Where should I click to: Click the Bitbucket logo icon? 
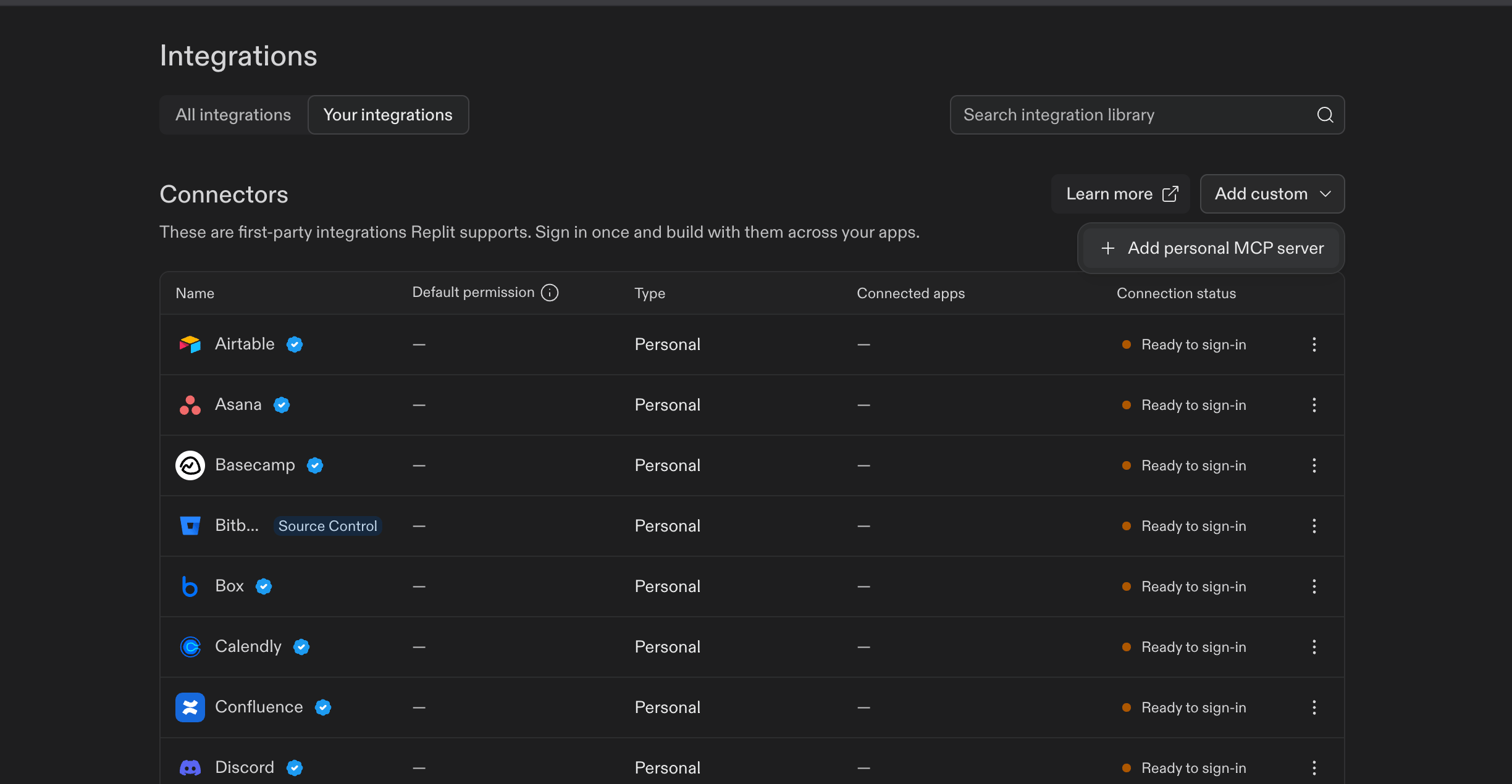[190, 526]
